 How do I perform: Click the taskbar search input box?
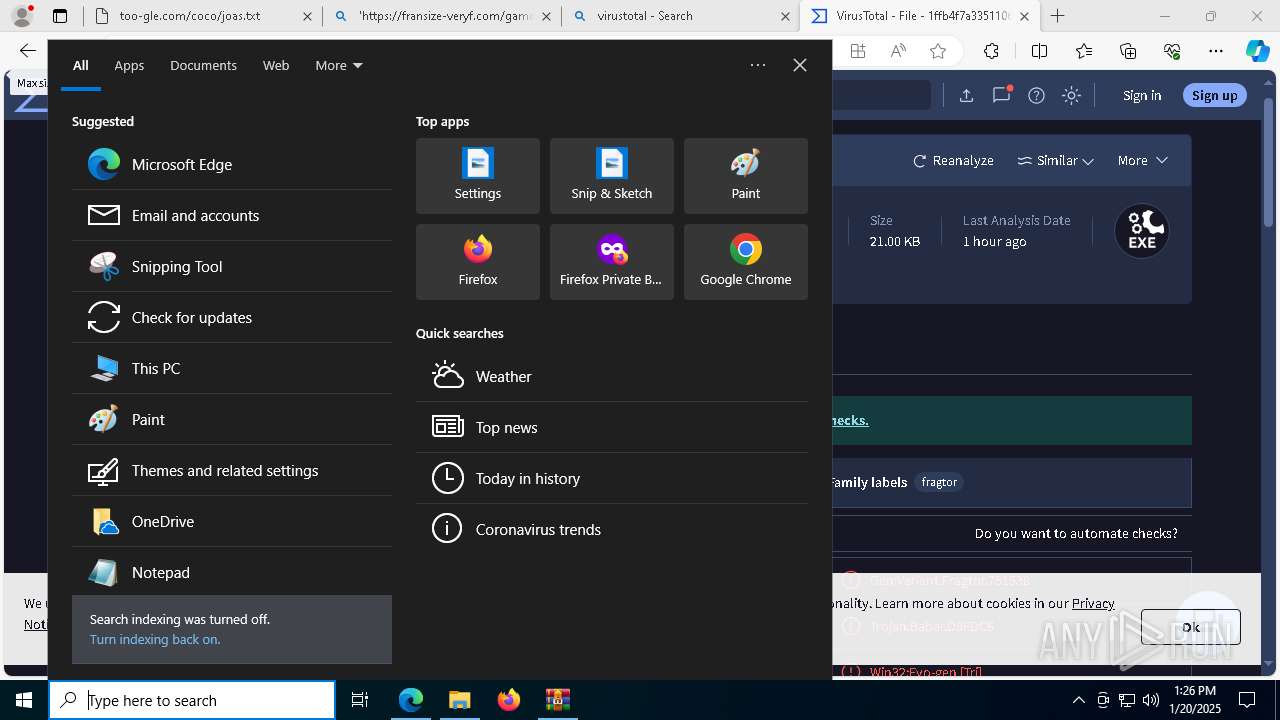192,700
